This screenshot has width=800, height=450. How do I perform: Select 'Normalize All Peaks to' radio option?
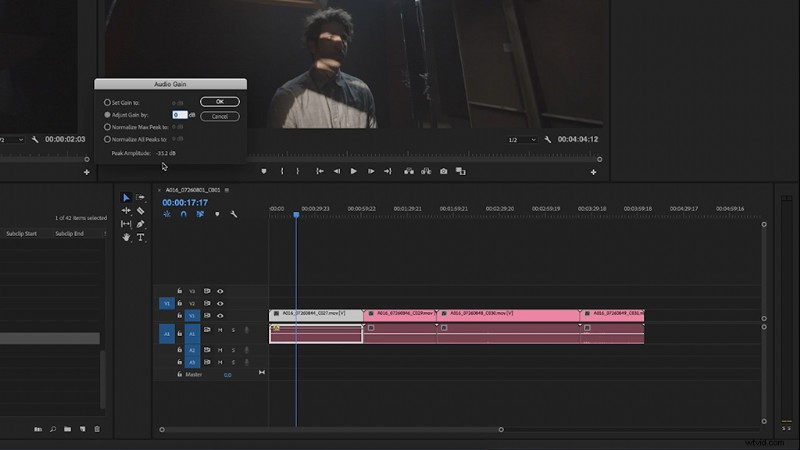click(x=107, y=139)
